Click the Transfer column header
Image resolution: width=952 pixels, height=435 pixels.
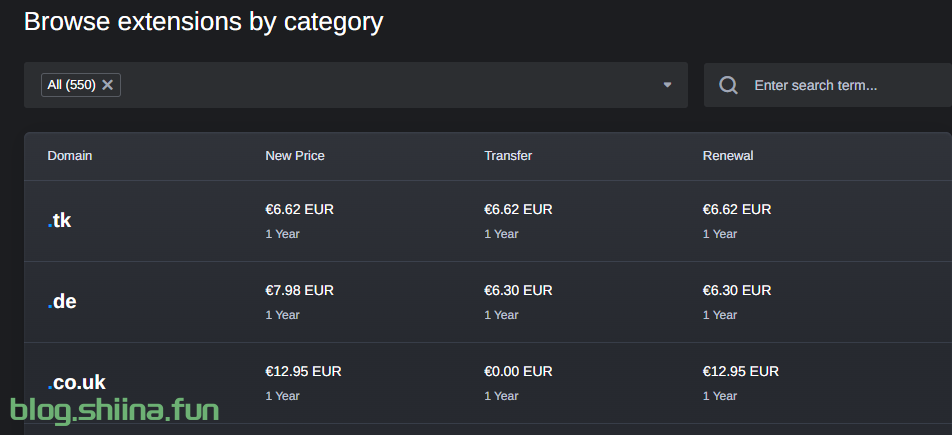(x=508, y=156)
